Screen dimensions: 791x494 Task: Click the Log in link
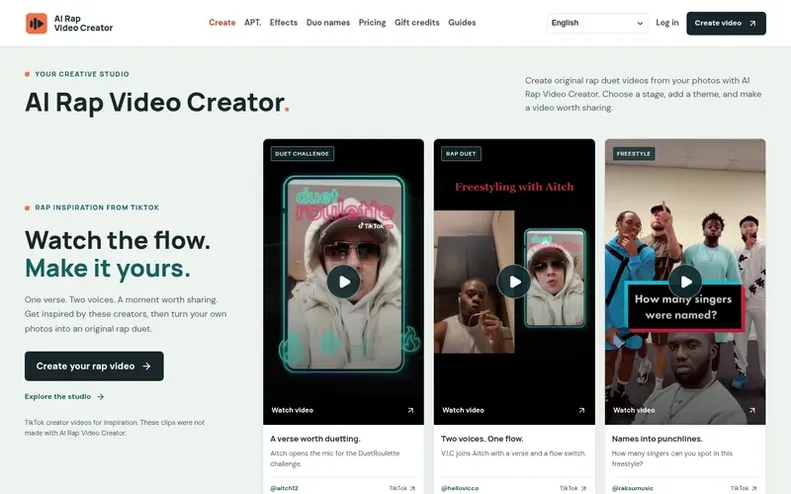tap(667, 23)
